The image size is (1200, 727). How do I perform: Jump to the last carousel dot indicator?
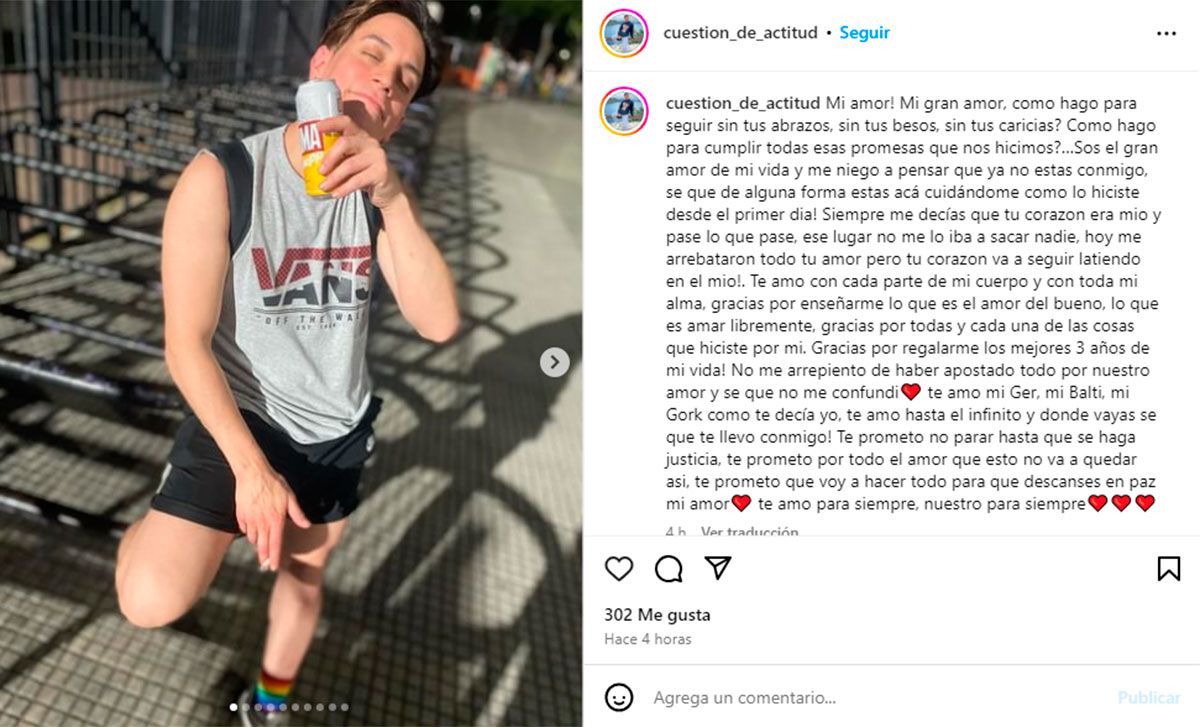coord(345,707)
